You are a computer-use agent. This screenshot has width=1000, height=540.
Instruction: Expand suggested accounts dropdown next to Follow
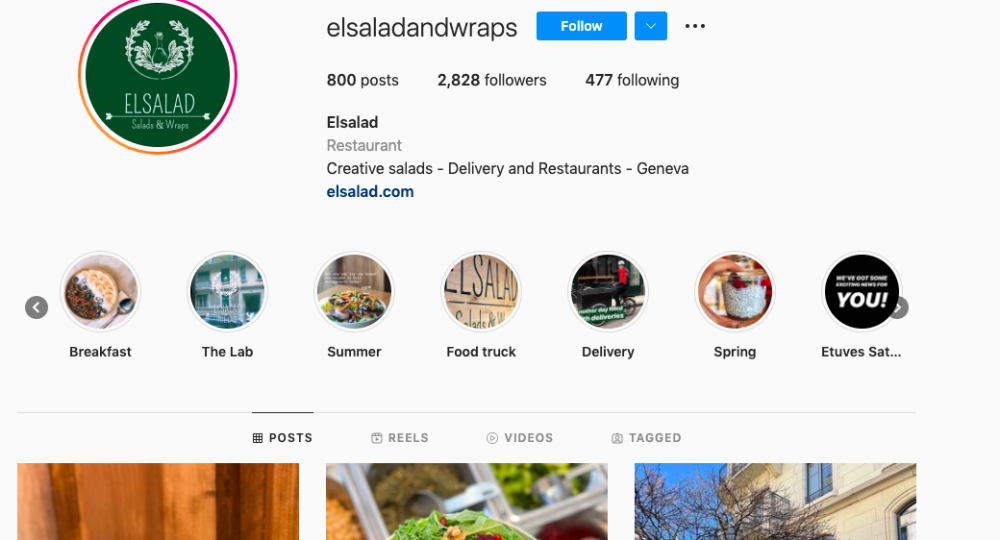click(651, 26)
